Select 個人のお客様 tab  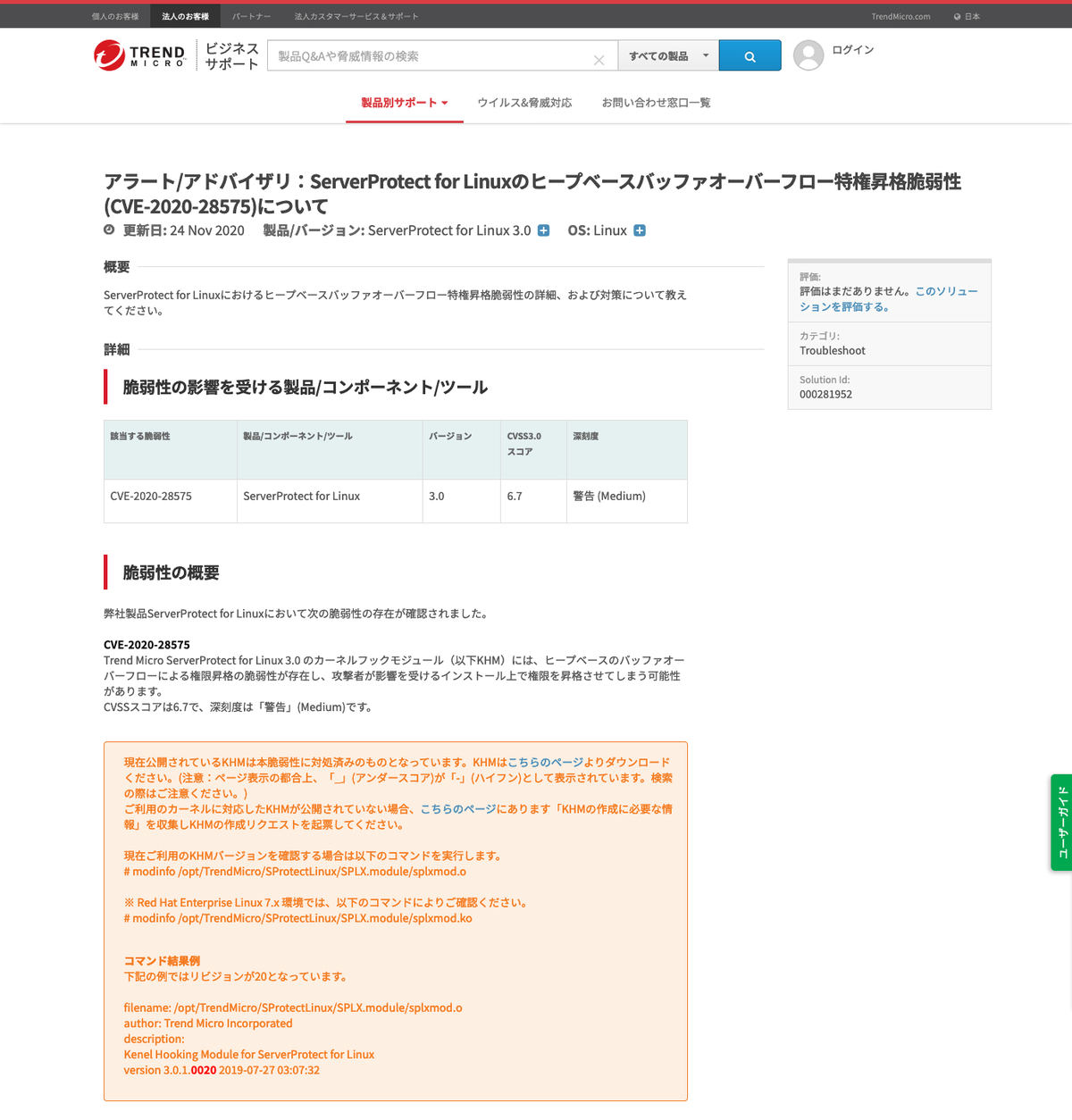click(x=115, y=16)
